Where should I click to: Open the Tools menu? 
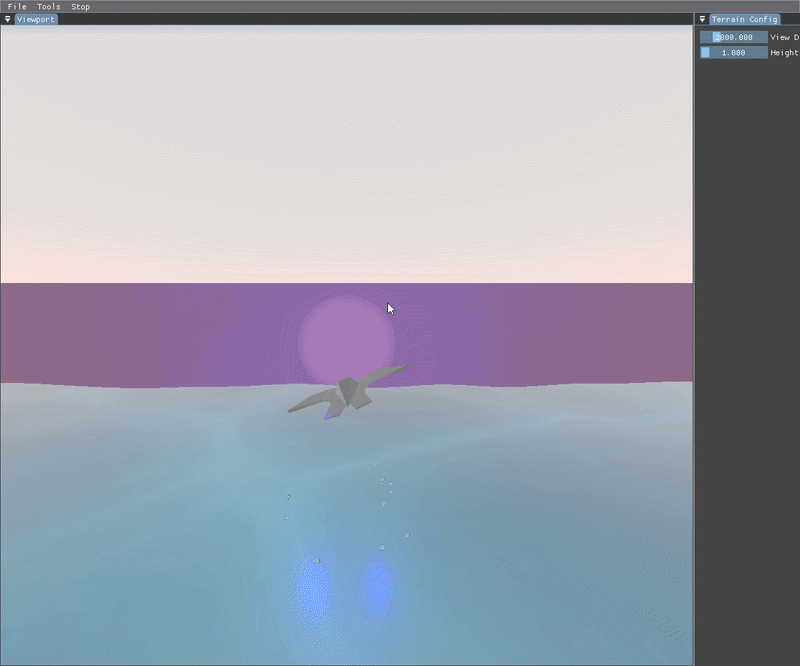point(48,7)
